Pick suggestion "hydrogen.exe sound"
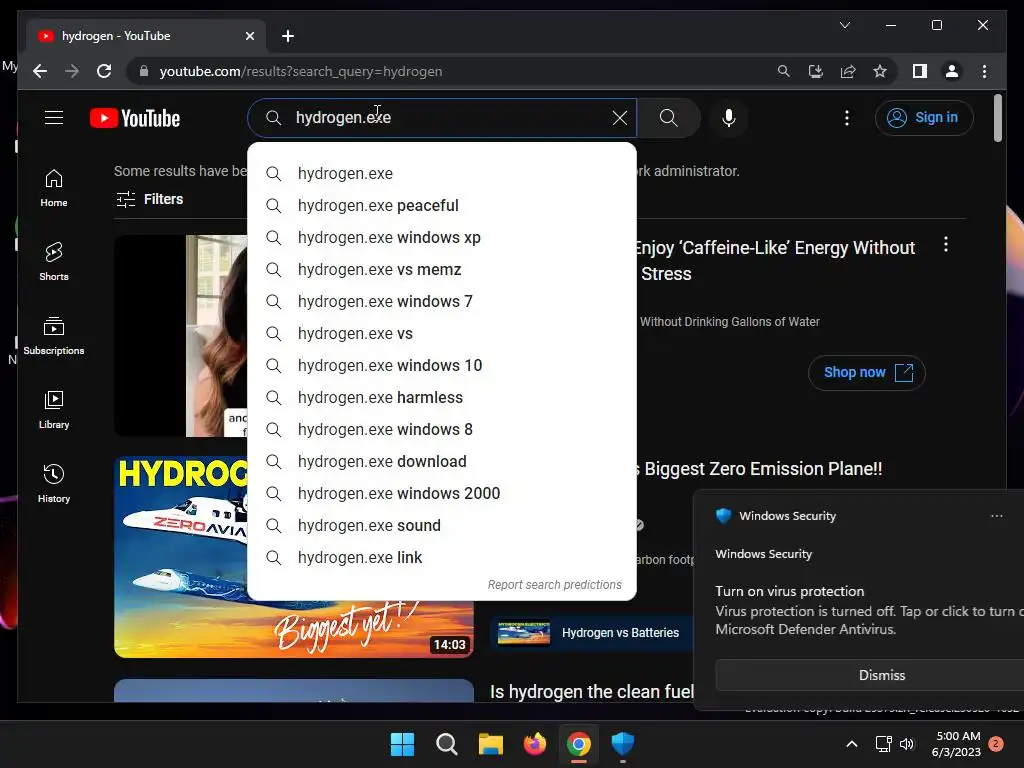The image size is (1024, 768). [442, 526]
